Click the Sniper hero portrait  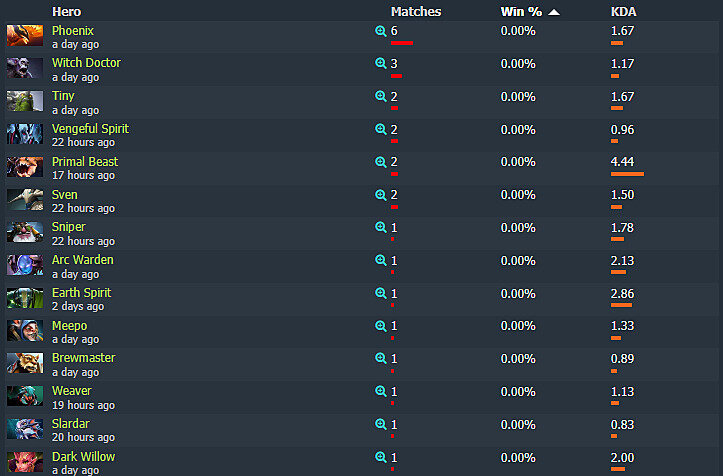pos(25,232)
